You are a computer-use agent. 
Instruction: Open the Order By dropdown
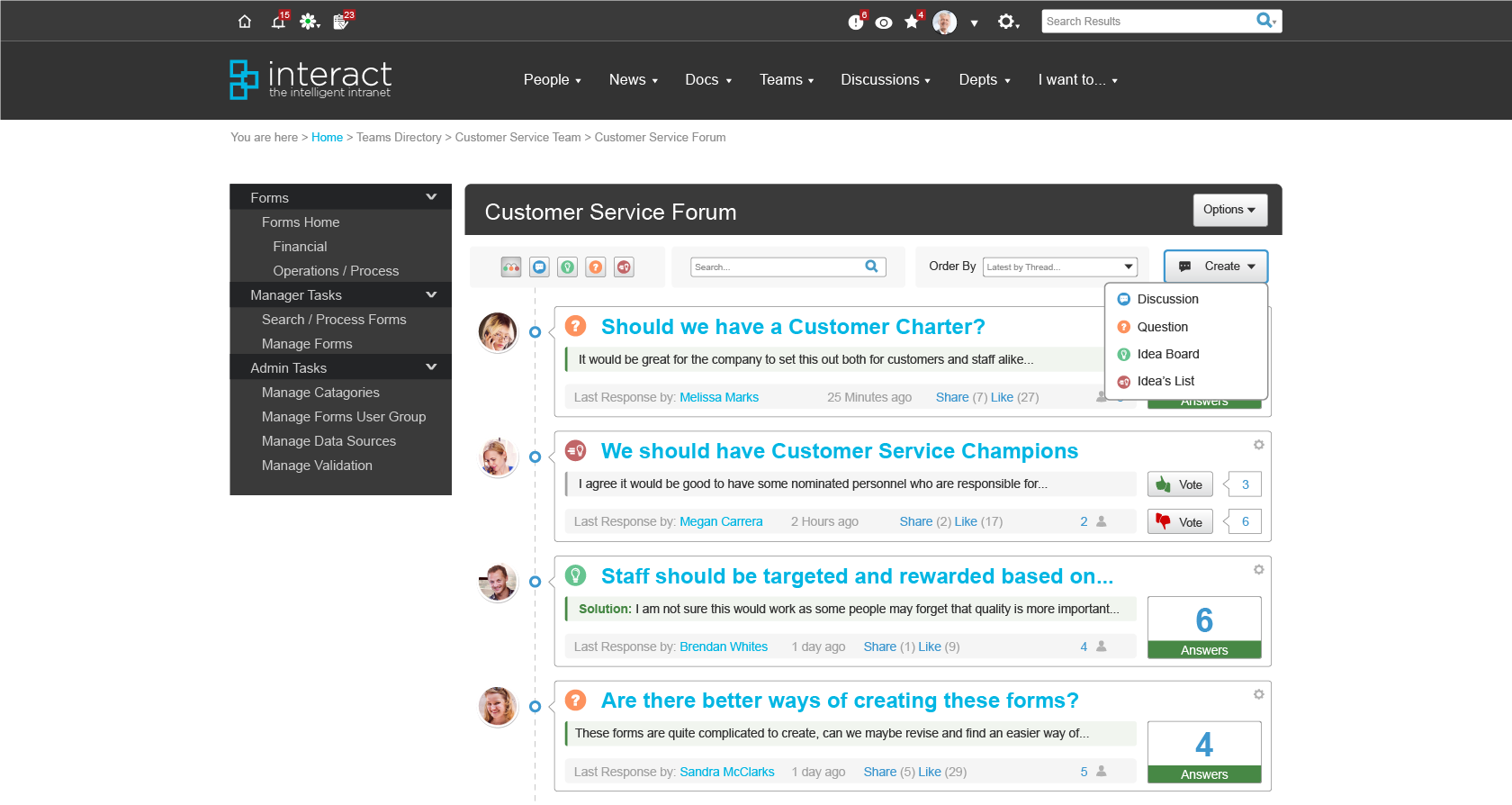tap(1060, 267)
